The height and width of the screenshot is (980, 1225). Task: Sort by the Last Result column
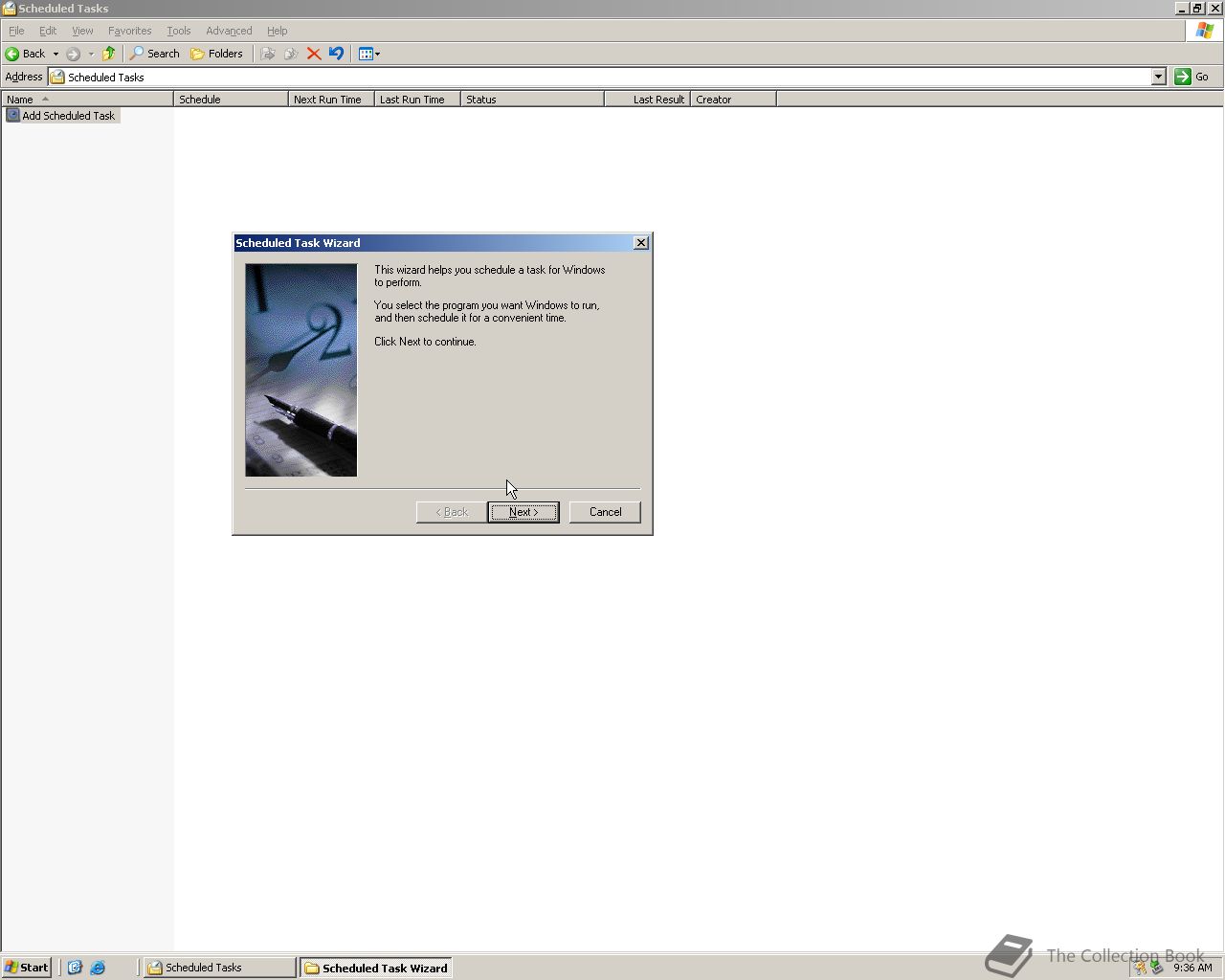[647, 100]
